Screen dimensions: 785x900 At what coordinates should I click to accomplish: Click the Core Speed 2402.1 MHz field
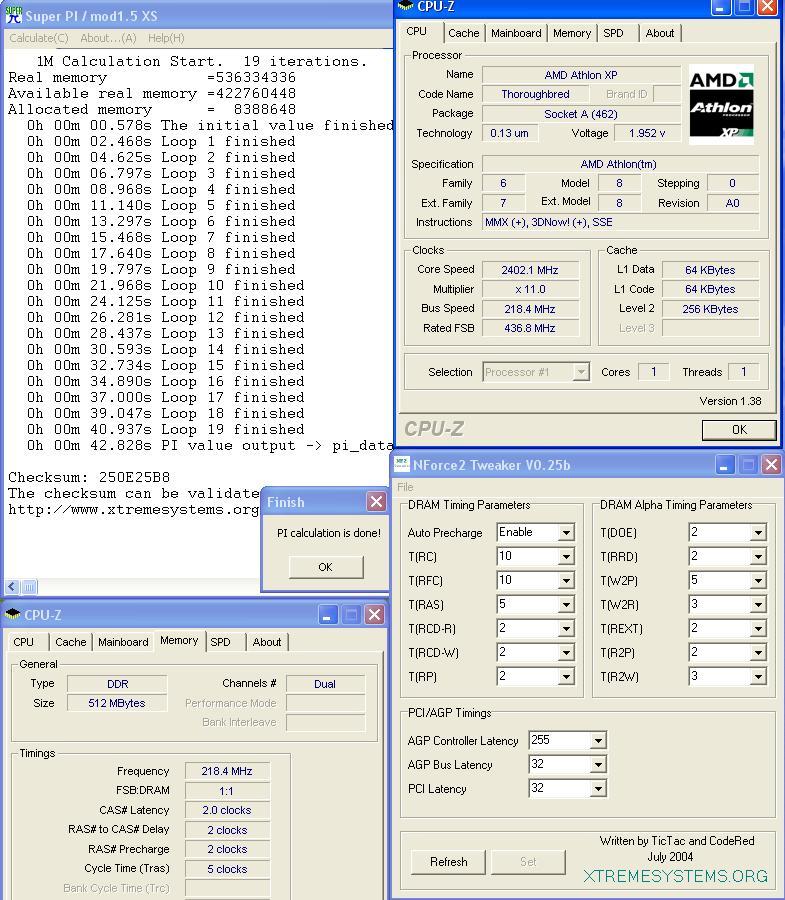pos(530,270)
